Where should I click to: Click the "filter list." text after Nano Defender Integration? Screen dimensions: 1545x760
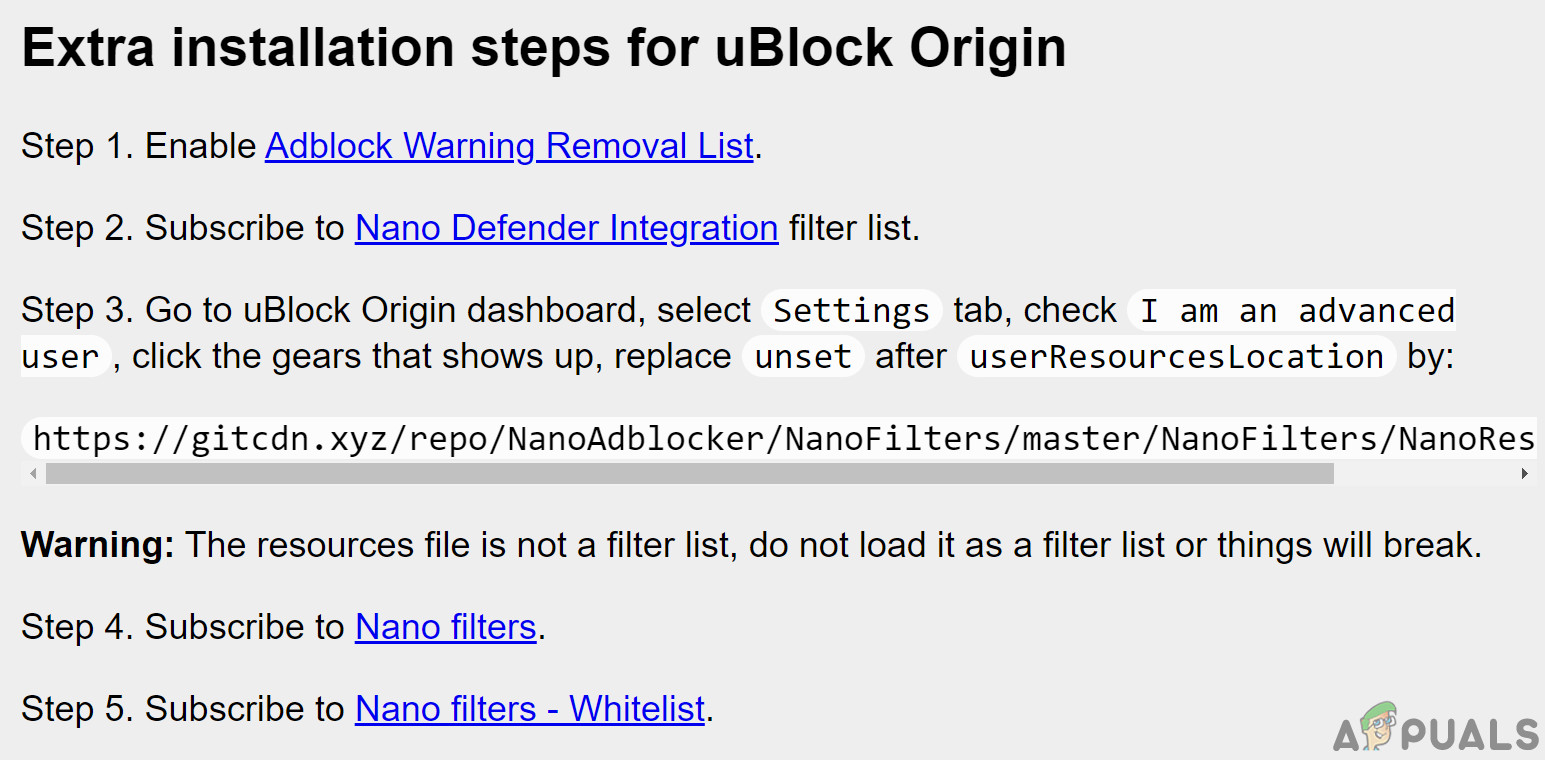853,228
